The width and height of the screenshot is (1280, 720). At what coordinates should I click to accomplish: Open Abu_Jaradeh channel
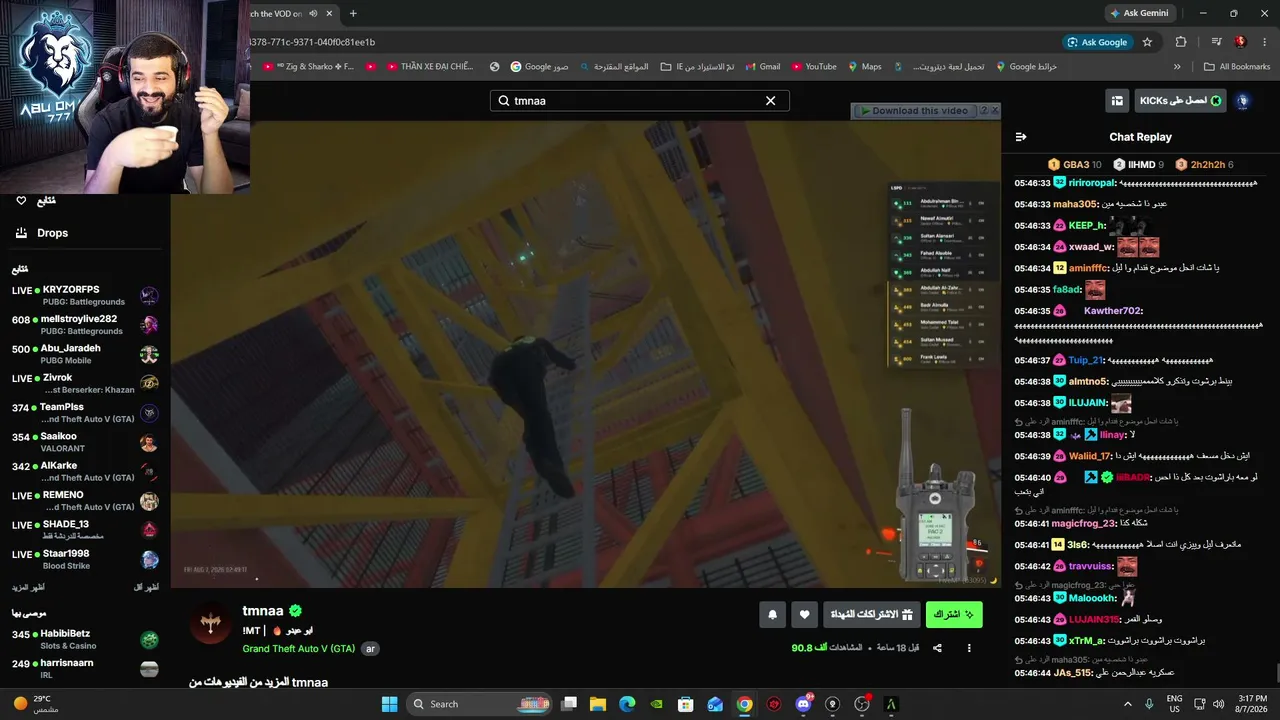[85, 354]
